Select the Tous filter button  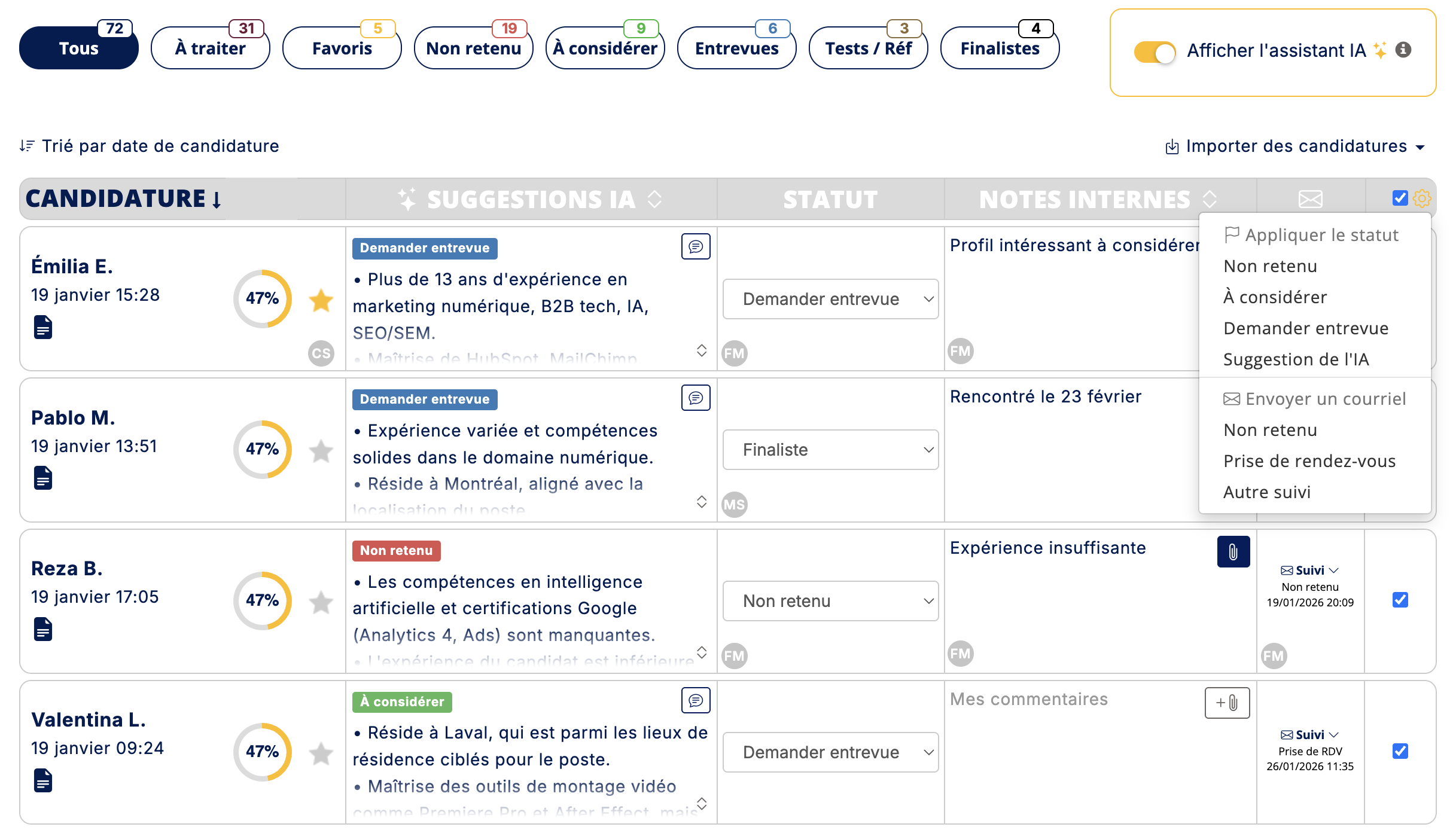pyautogui.click(x=78, y=48)
